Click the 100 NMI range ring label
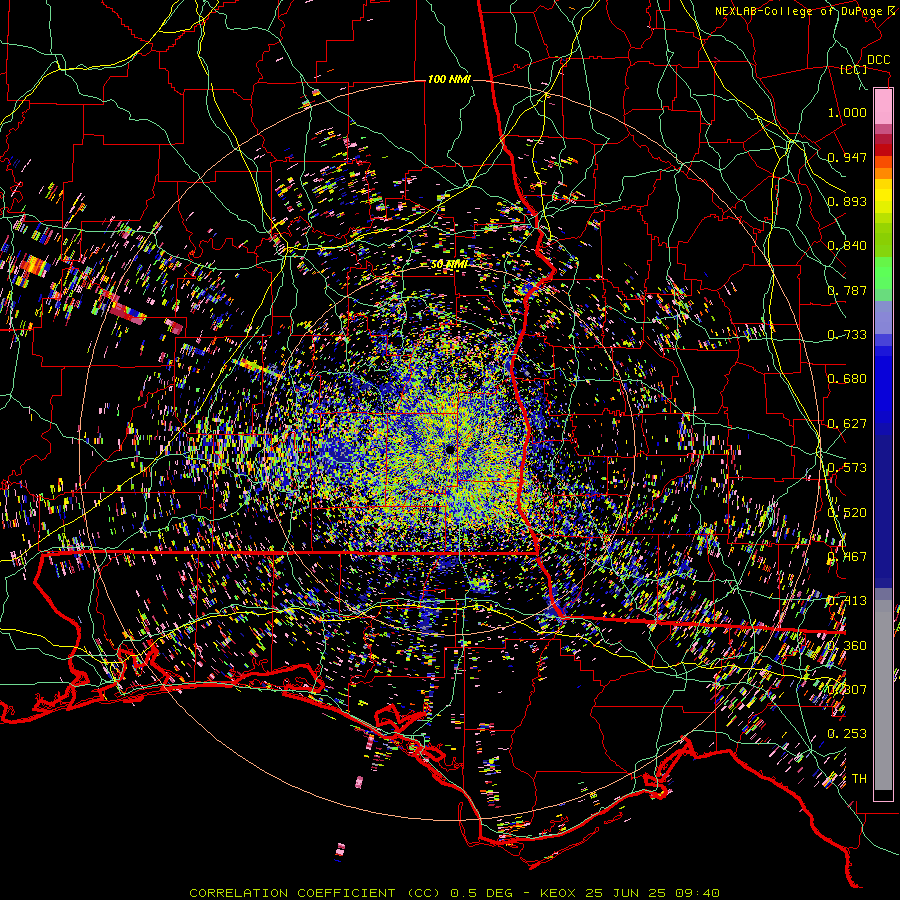This screenshot has height=900, width=900. tap(449, 79)
